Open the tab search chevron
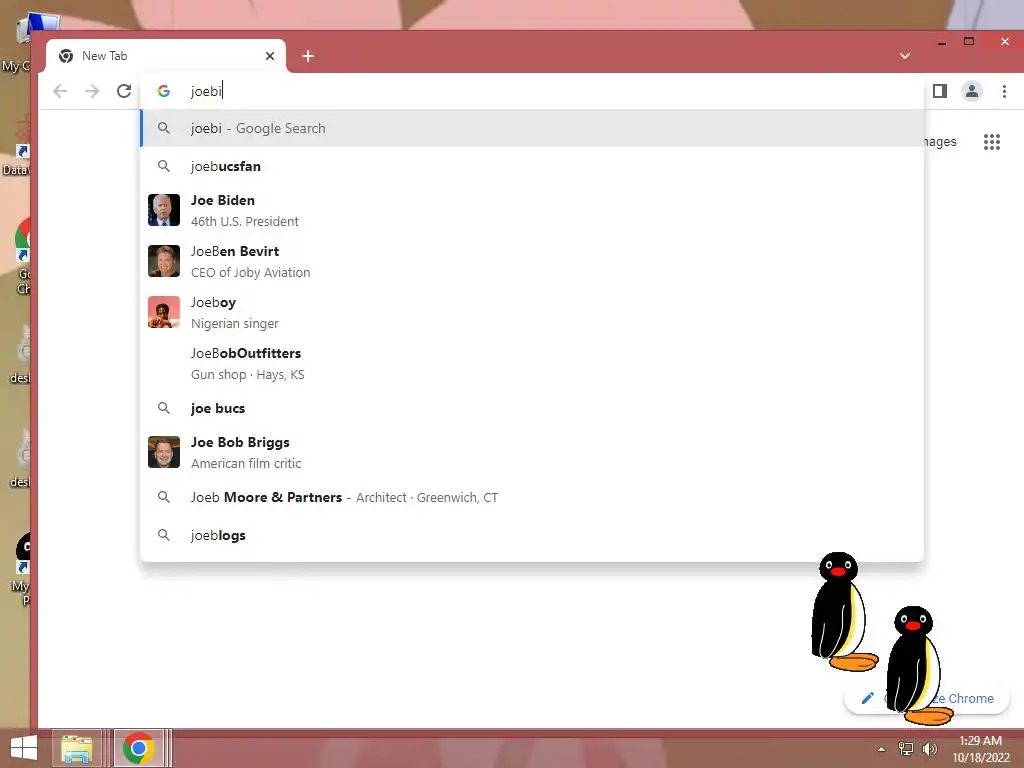Screen dimensions: 1024x768 coord(904,56)
